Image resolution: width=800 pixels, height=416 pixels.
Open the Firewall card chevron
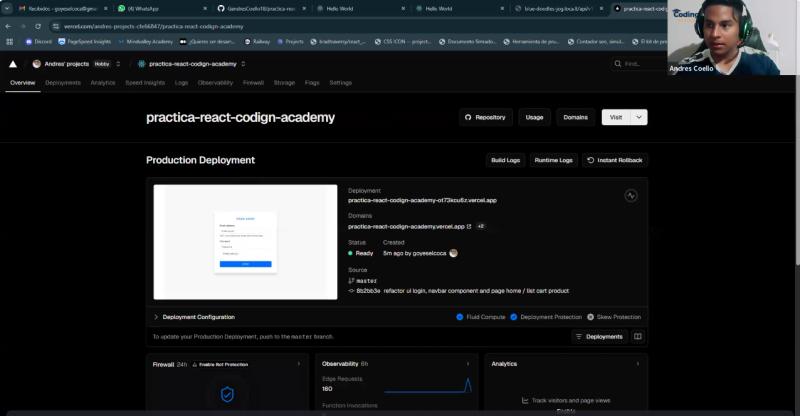tap(299, 364)
